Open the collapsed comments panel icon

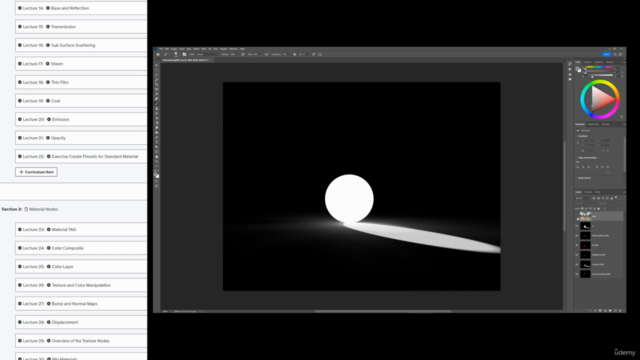coord(570,79)
